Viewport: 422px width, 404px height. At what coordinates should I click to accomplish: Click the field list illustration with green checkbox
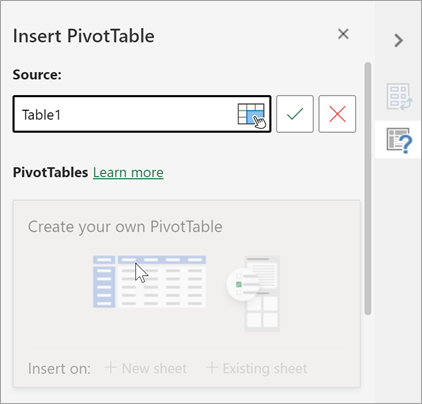click(x=253, y=294)
